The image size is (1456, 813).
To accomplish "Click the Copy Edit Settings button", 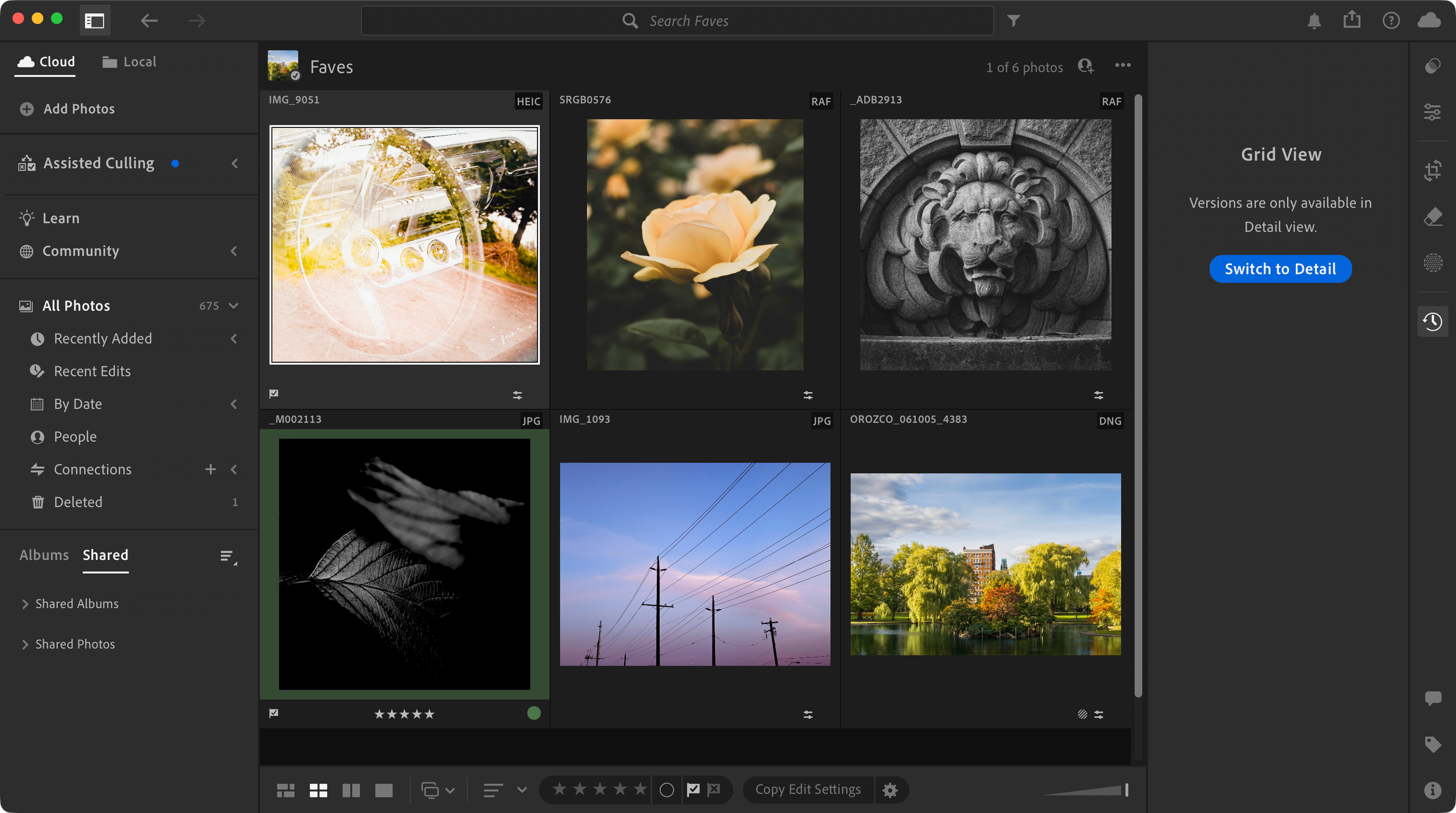I will pos(808,790).
